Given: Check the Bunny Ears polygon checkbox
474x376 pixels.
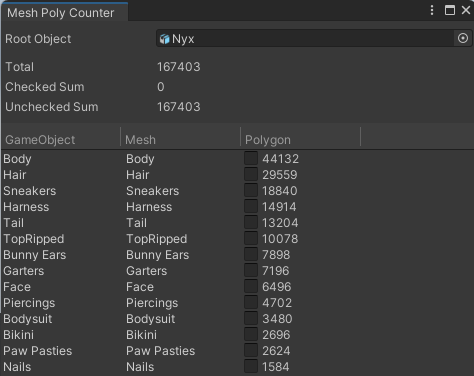Looking at the screenshot, I should 251,254.
